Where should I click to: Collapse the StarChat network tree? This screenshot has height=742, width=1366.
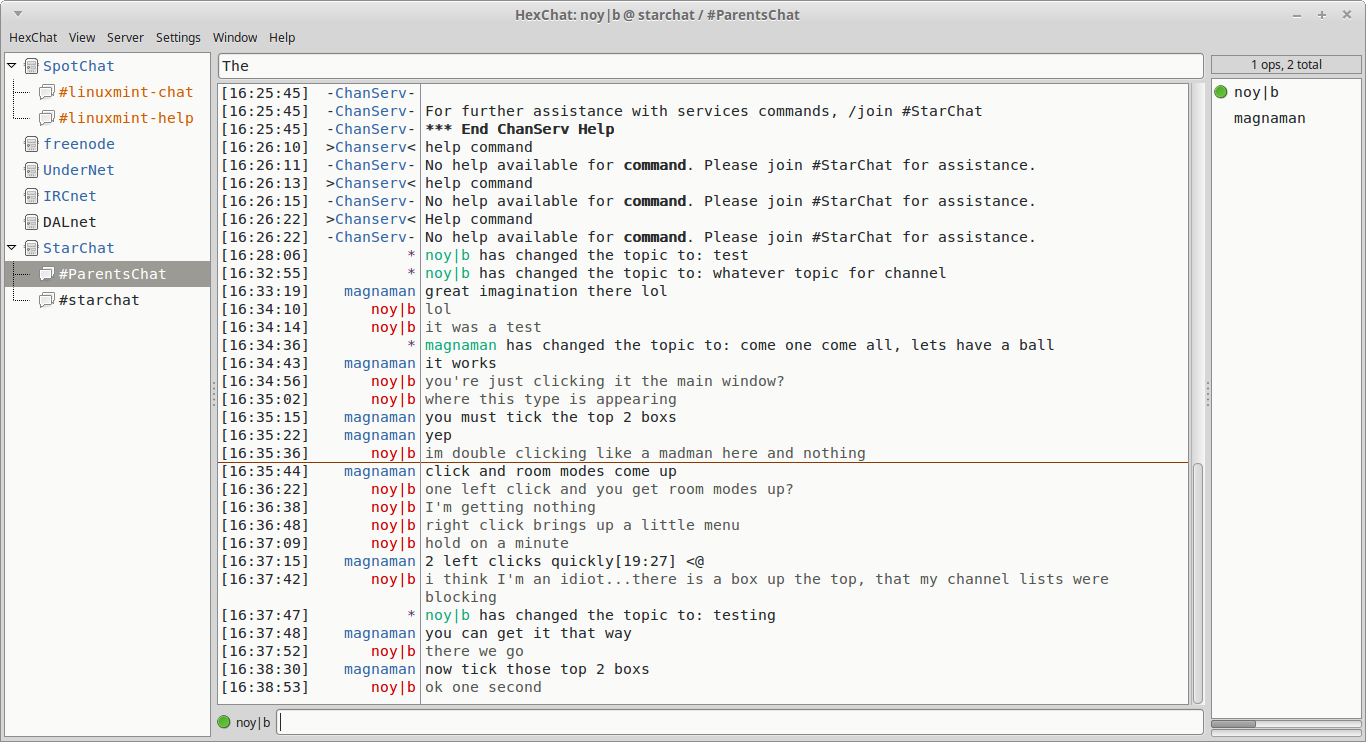tap(12, 248)
